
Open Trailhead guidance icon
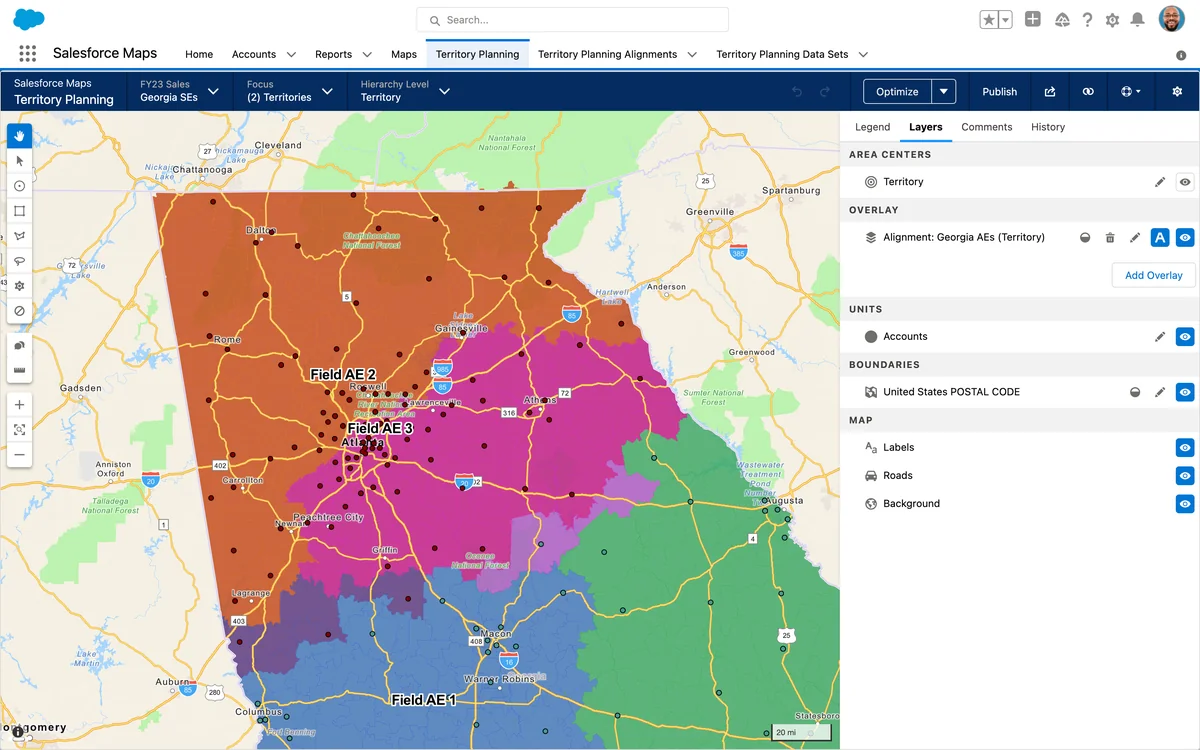[x=1062, y=20]
